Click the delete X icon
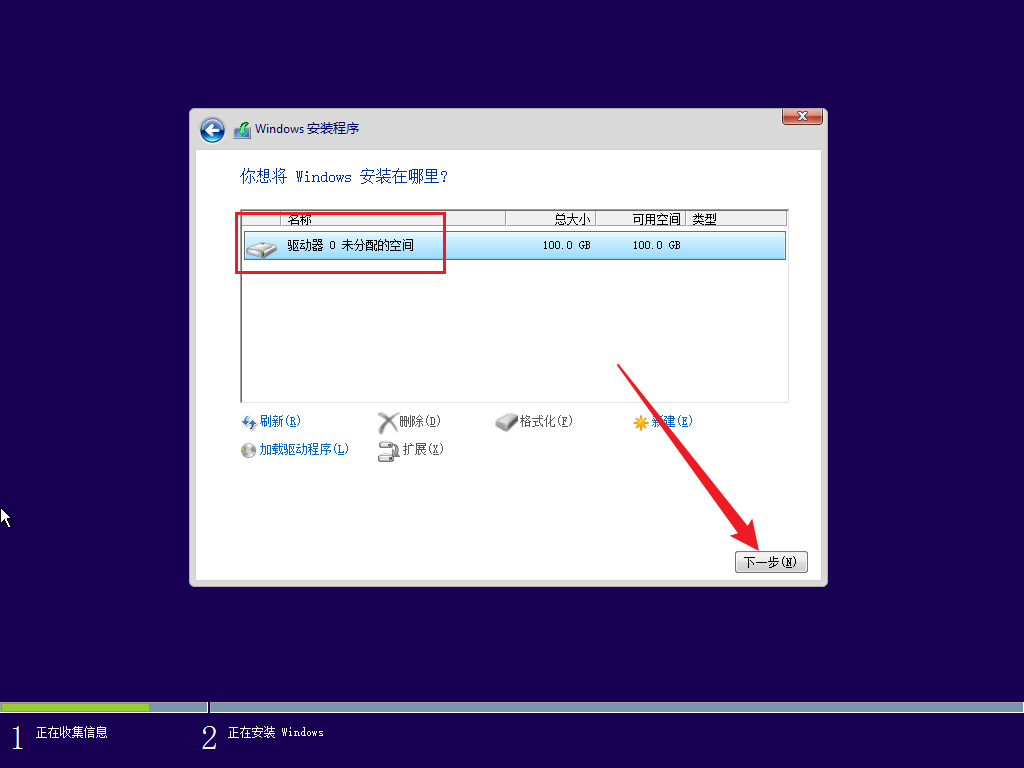Screen dimensions: 1024x768 click(387, 423)
